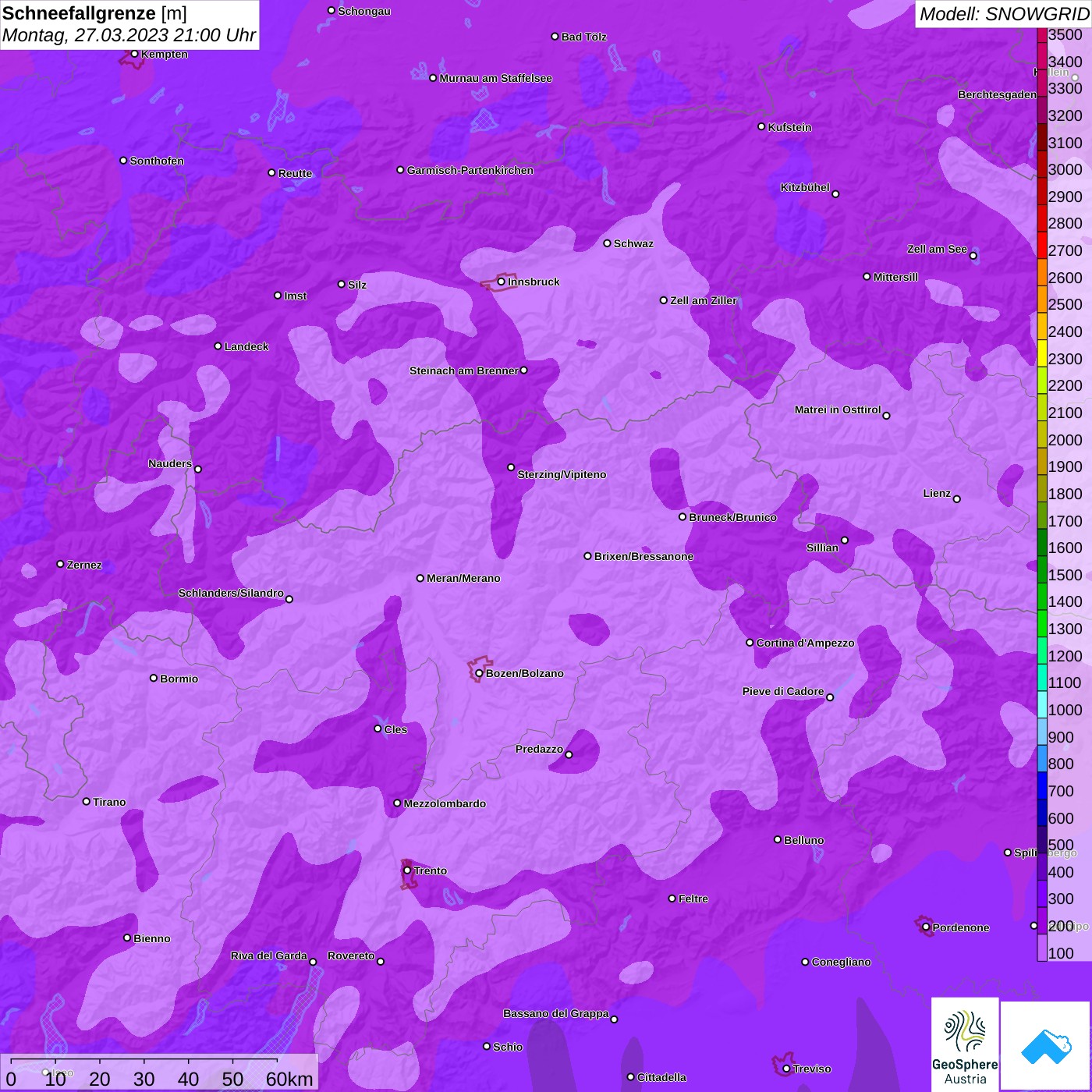This screenshot has width=1092, height=1092.
Task: Select the 3500 legend value
Action: tap(1065, 34)
